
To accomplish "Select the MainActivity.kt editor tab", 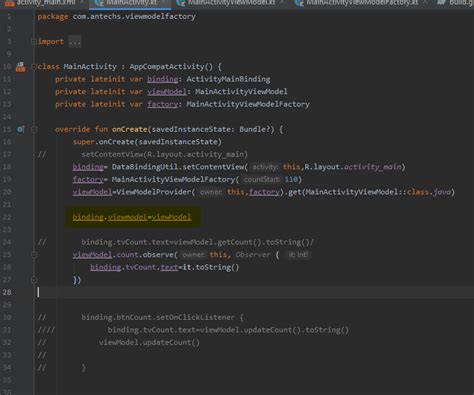I will 131,3.
